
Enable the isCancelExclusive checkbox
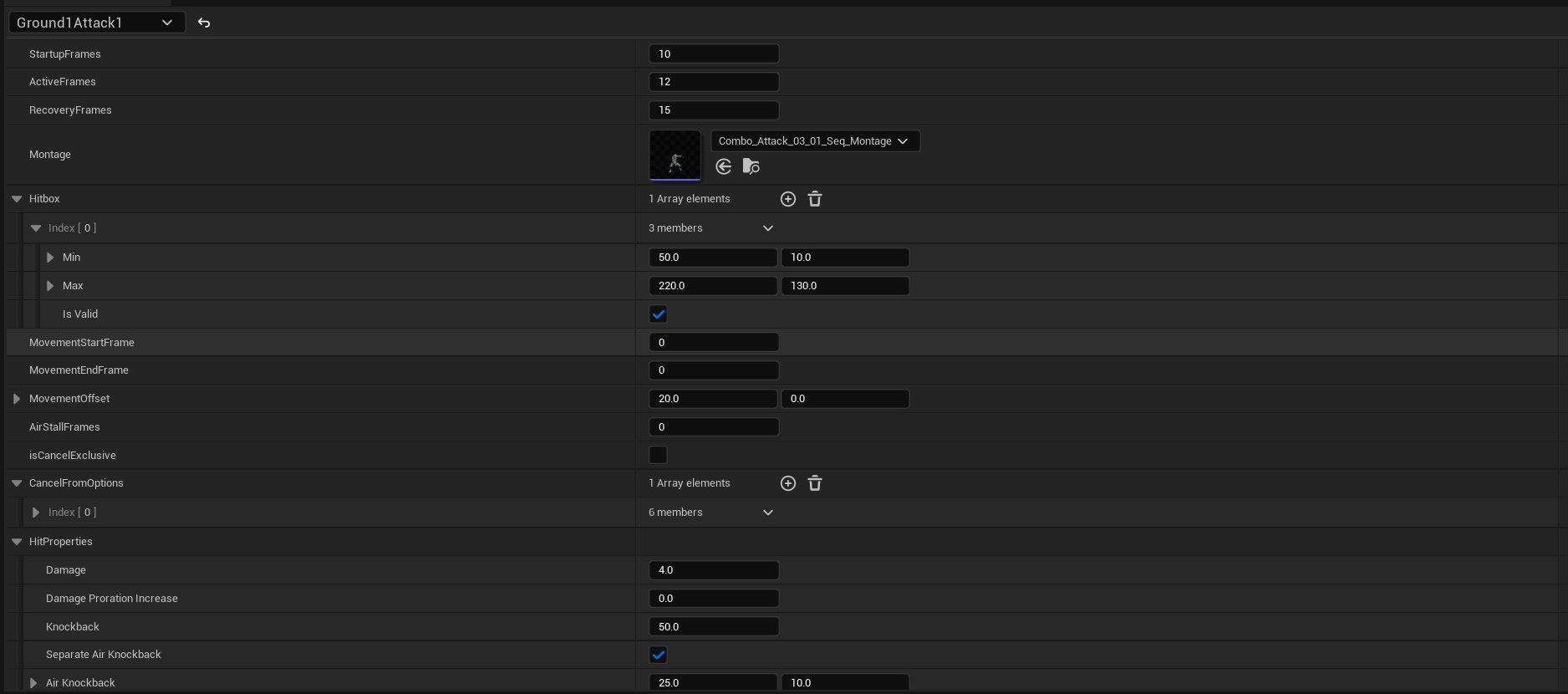(x=659, y=455)
